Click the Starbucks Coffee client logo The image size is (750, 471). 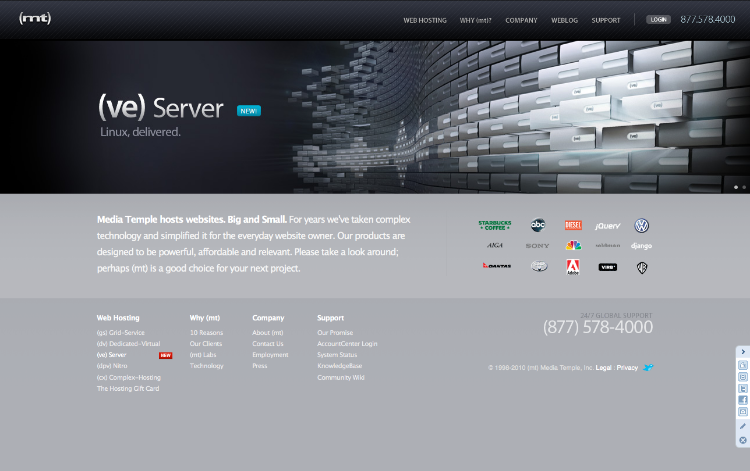[495, 225]
